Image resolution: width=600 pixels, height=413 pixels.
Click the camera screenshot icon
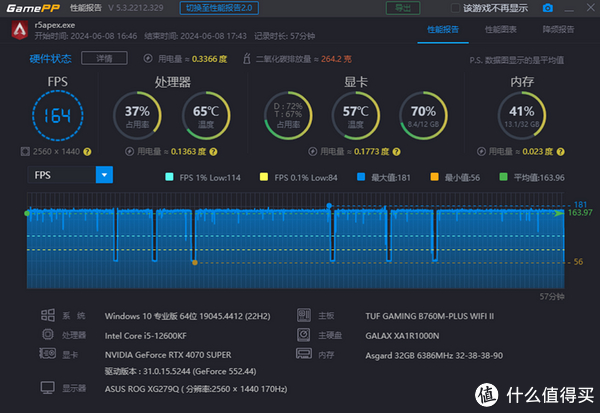(x=548, y=8)
